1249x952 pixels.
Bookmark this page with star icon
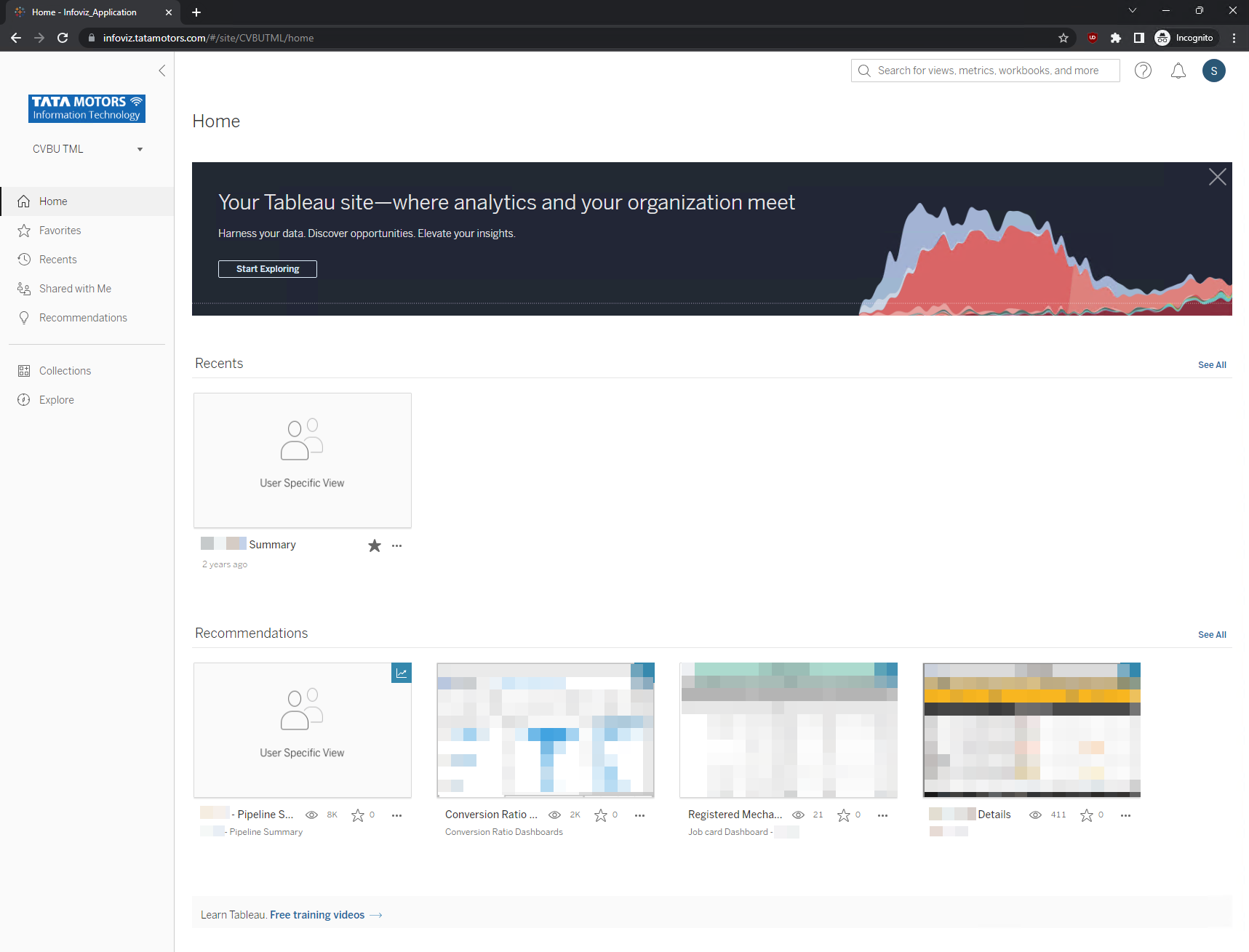point(1063,38)
